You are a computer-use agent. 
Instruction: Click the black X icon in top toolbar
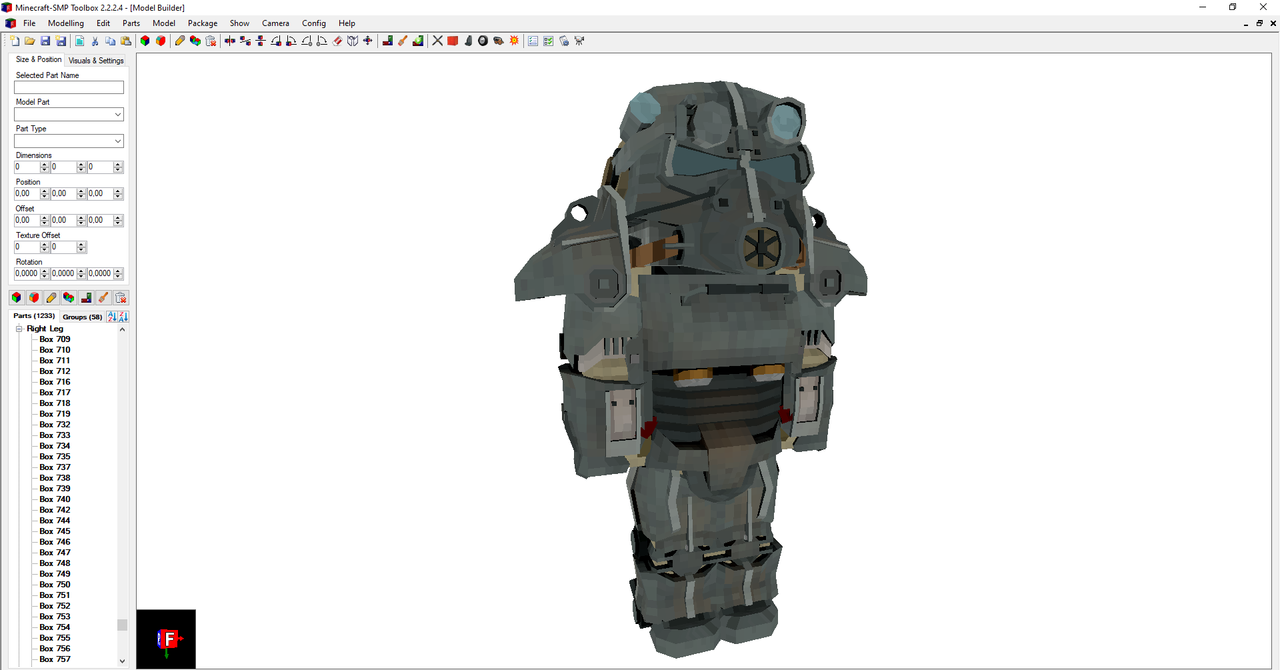pyautogui.click(x=437, y=41)
